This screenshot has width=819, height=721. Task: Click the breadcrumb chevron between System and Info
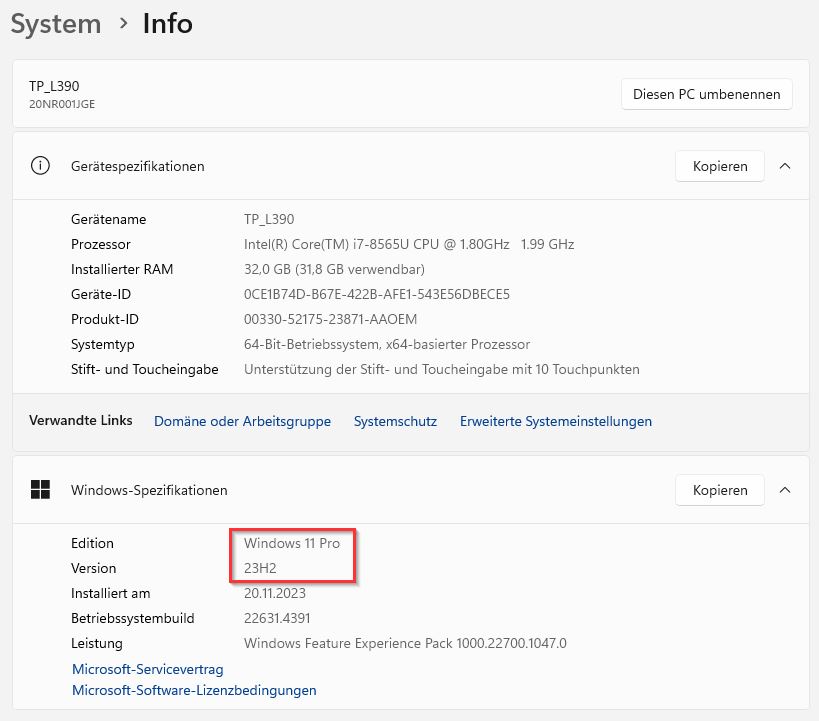tap(123, 23)
